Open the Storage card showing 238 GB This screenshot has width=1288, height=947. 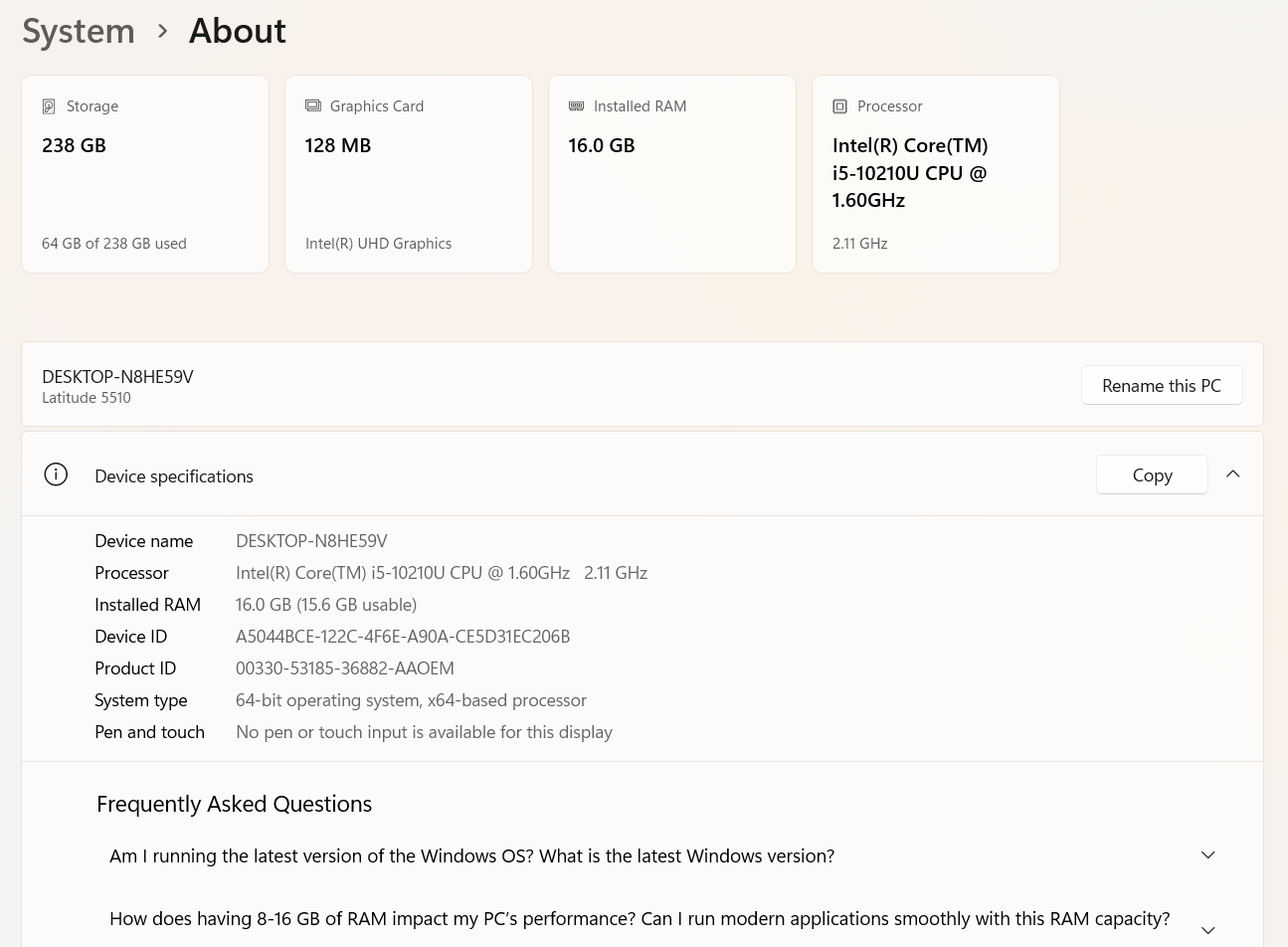point(145,174)
